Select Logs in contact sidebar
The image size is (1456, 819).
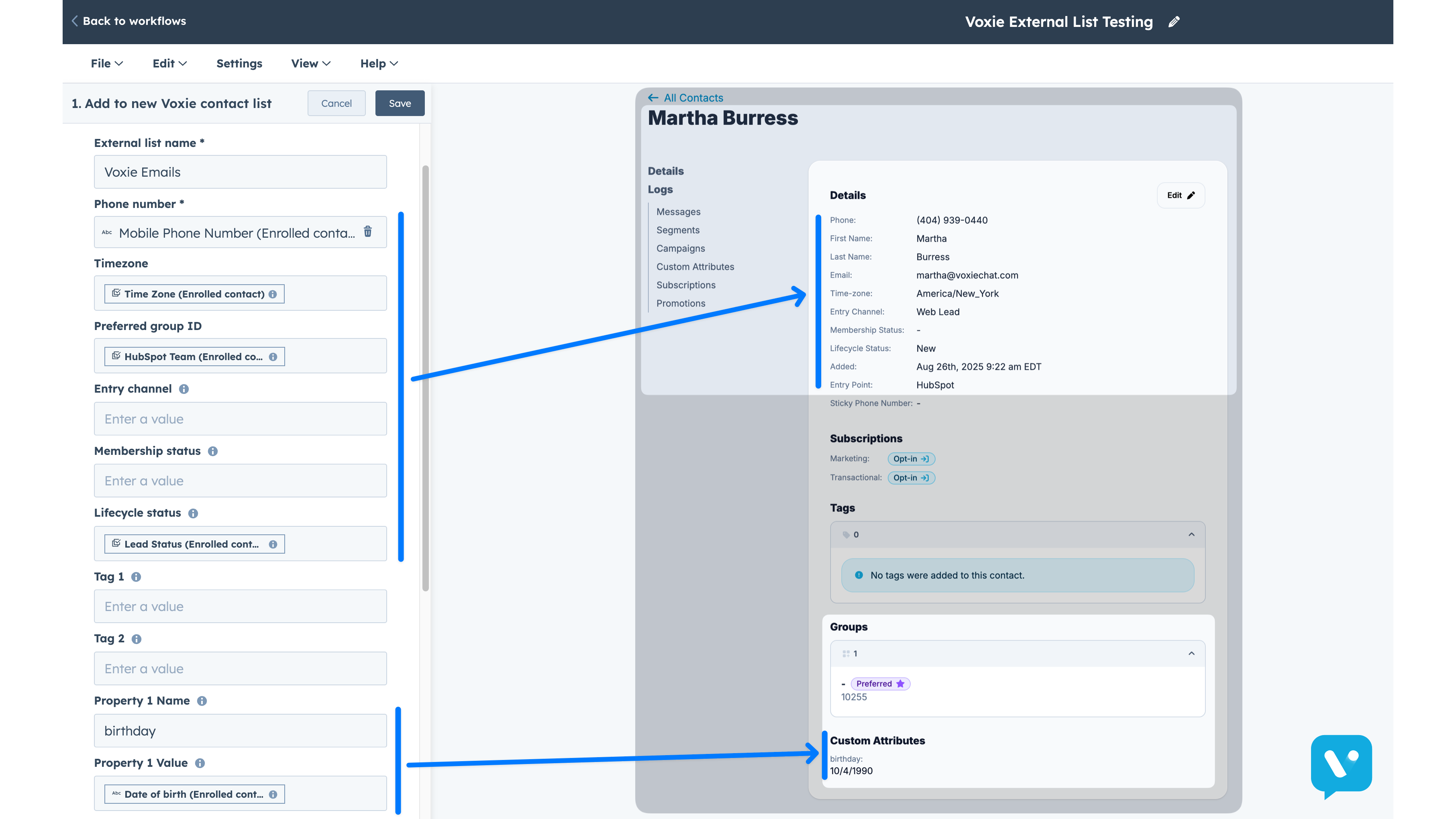point(660,189)
